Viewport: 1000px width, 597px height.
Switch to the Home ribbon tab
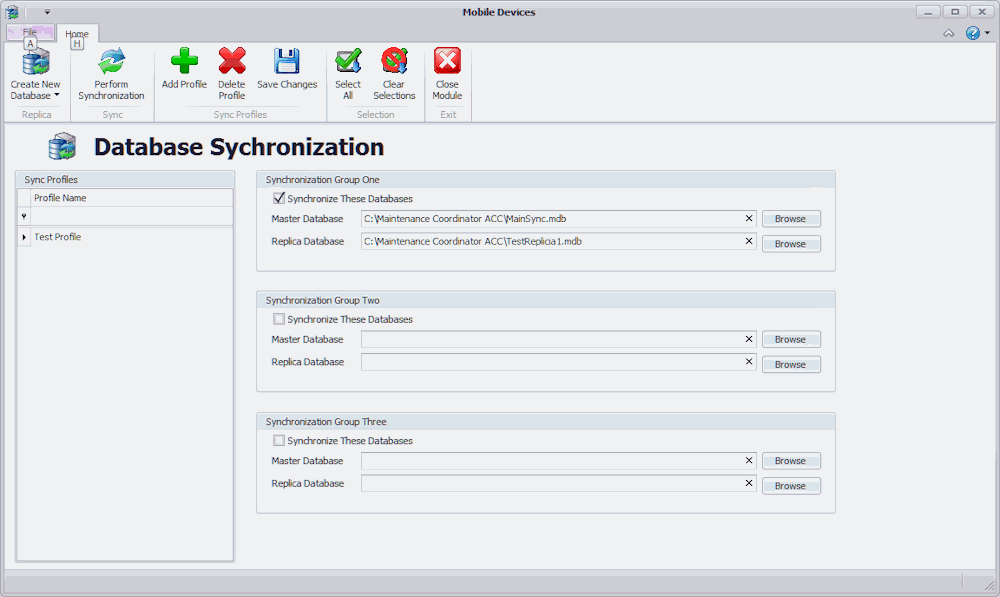77,34
